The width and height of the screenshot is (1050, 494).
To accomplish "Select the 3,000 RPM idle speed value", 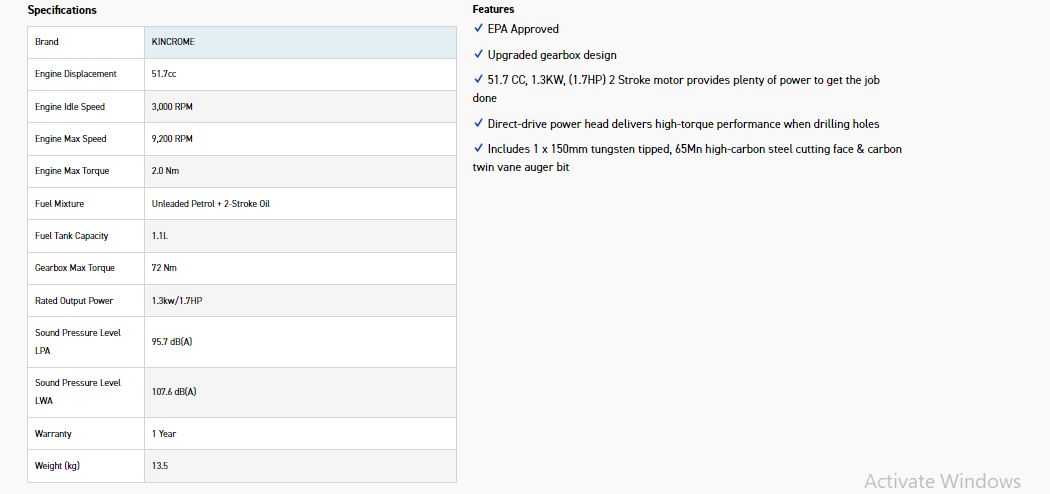I will [172, 107].
